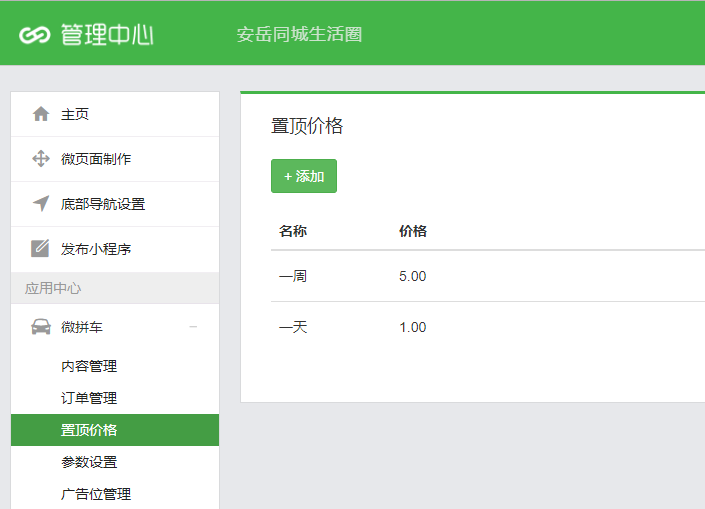Viewport: 705px width, 509px height.
Task: Click the 一天 row in price table
Action: 293,327
